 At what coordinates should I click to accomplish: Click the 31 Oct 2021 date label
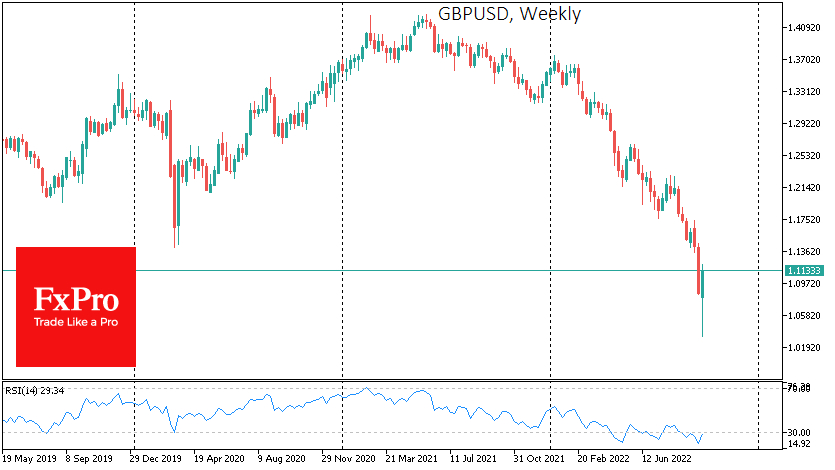539,458
